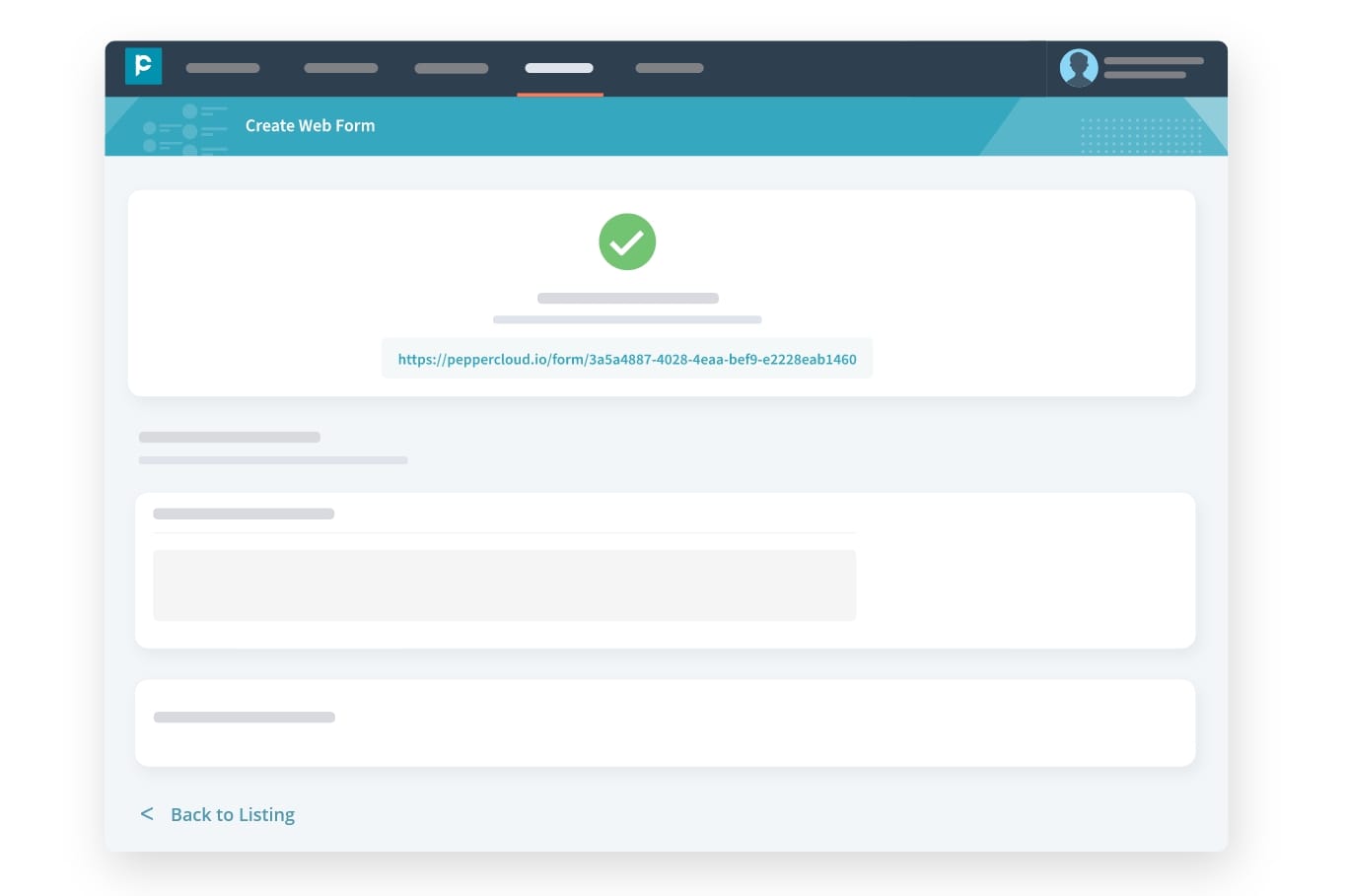Select the first navigation item in the top bar
The height and width of the screenshot is (896, 1347).
222,68
